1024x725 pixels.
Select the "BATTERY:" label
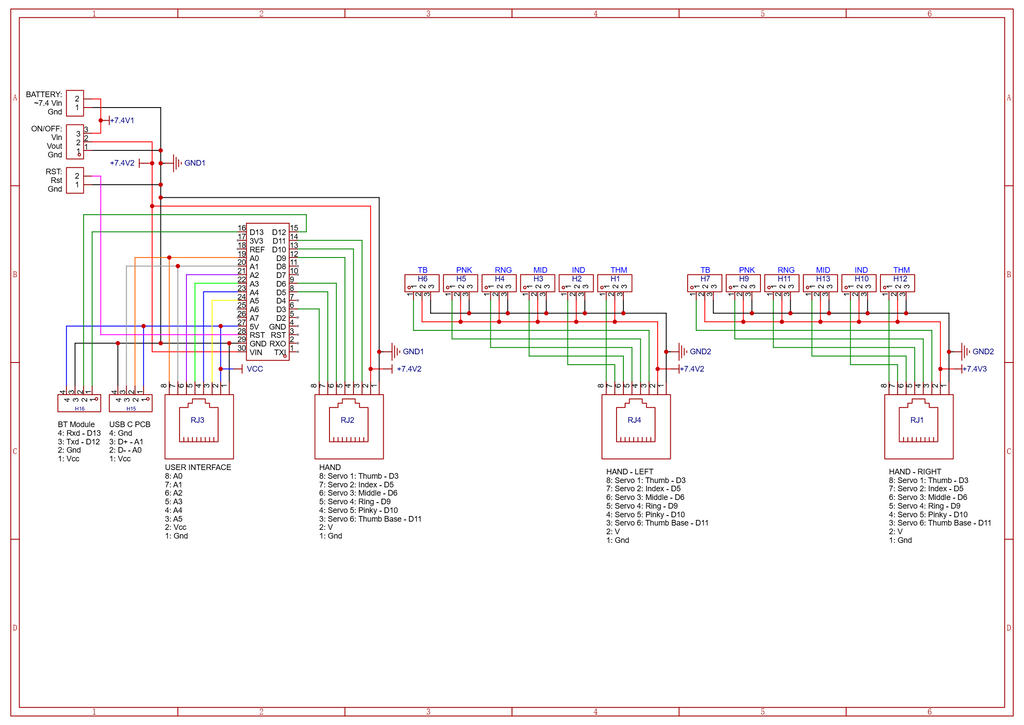pyautogui.click(x=44, y=95)
